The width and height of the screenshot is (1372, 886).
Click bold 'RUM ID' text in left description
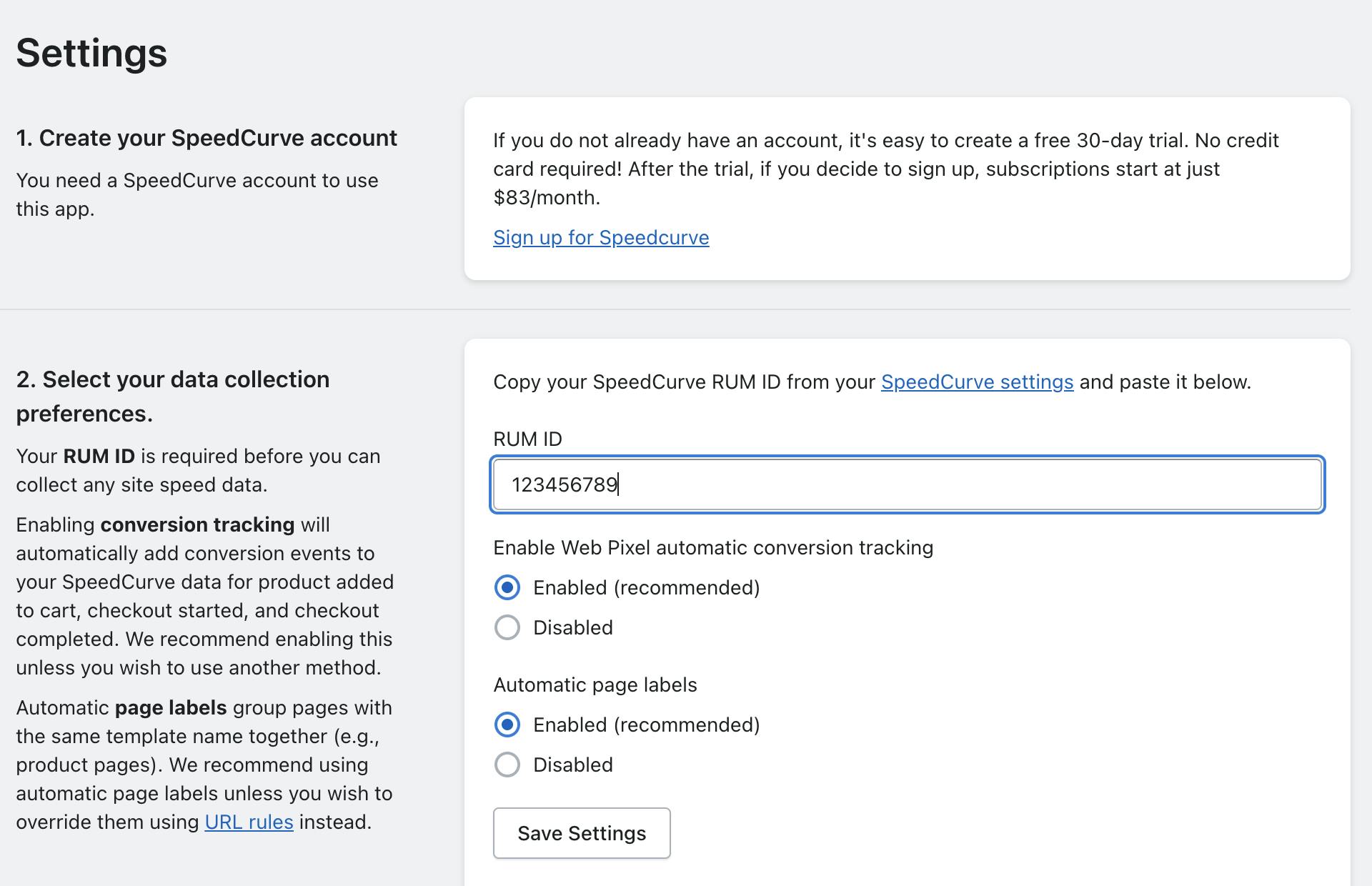tap(99, 457)
